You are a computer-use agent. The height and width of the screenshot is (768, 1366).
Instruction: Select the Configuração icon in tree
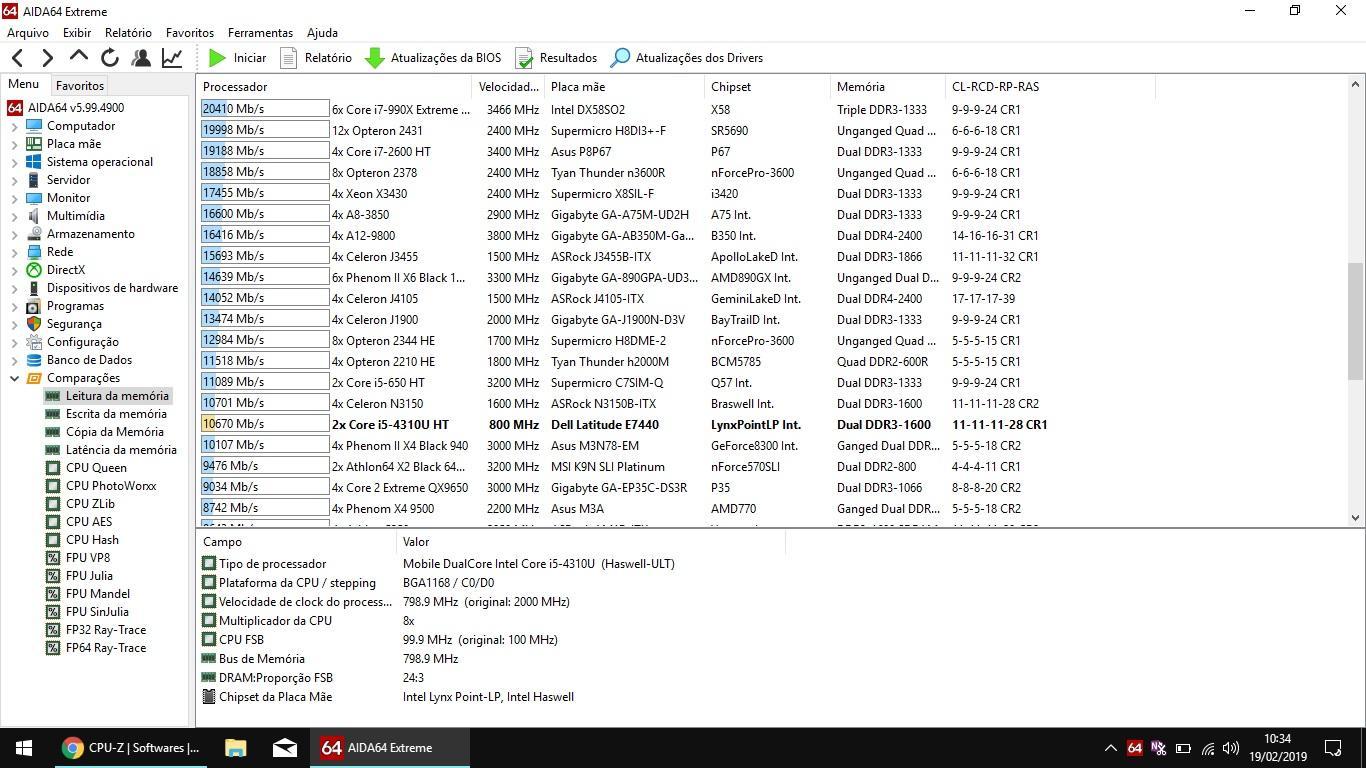[34, 342]
